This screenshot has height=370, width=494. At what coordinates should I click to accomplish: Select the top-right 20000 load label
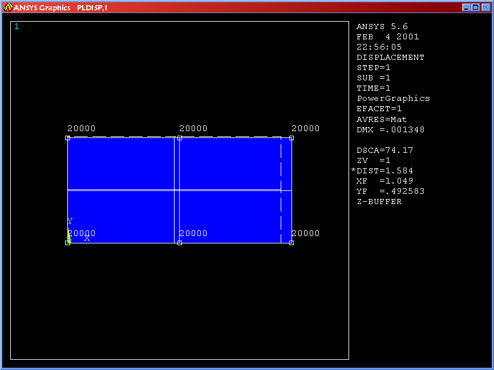pyautogui.click(x=305, y=128)
